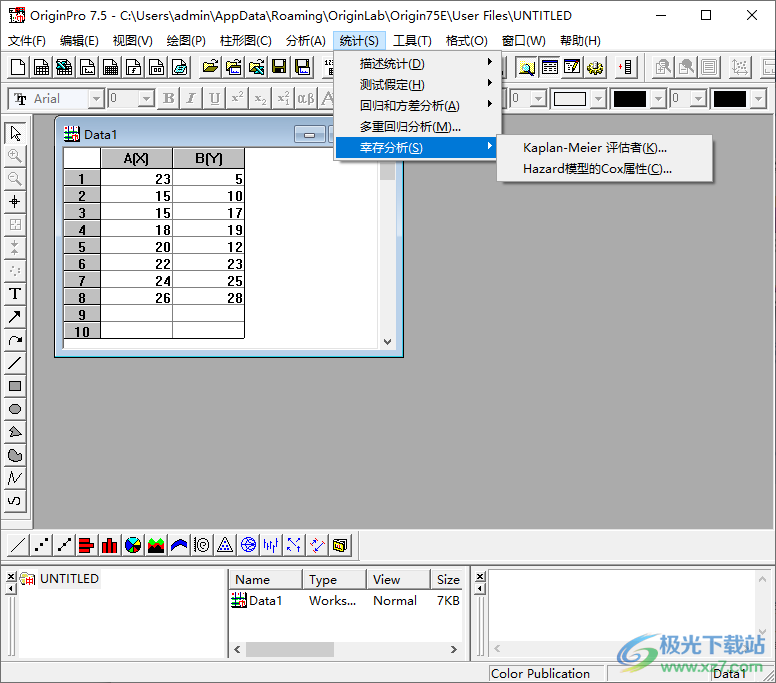Image resolution: width=776 pixels, height=683 pixels.
Task: Toggle Italic text formatting
Action: coord(191,98)
